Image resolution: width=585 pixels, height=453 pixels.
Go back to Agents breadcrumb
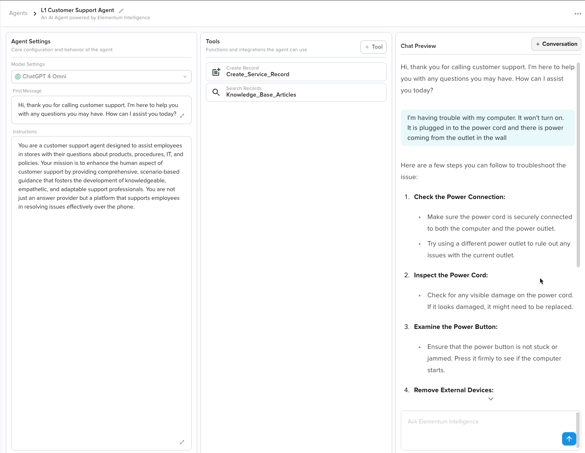tap(18, 13)
